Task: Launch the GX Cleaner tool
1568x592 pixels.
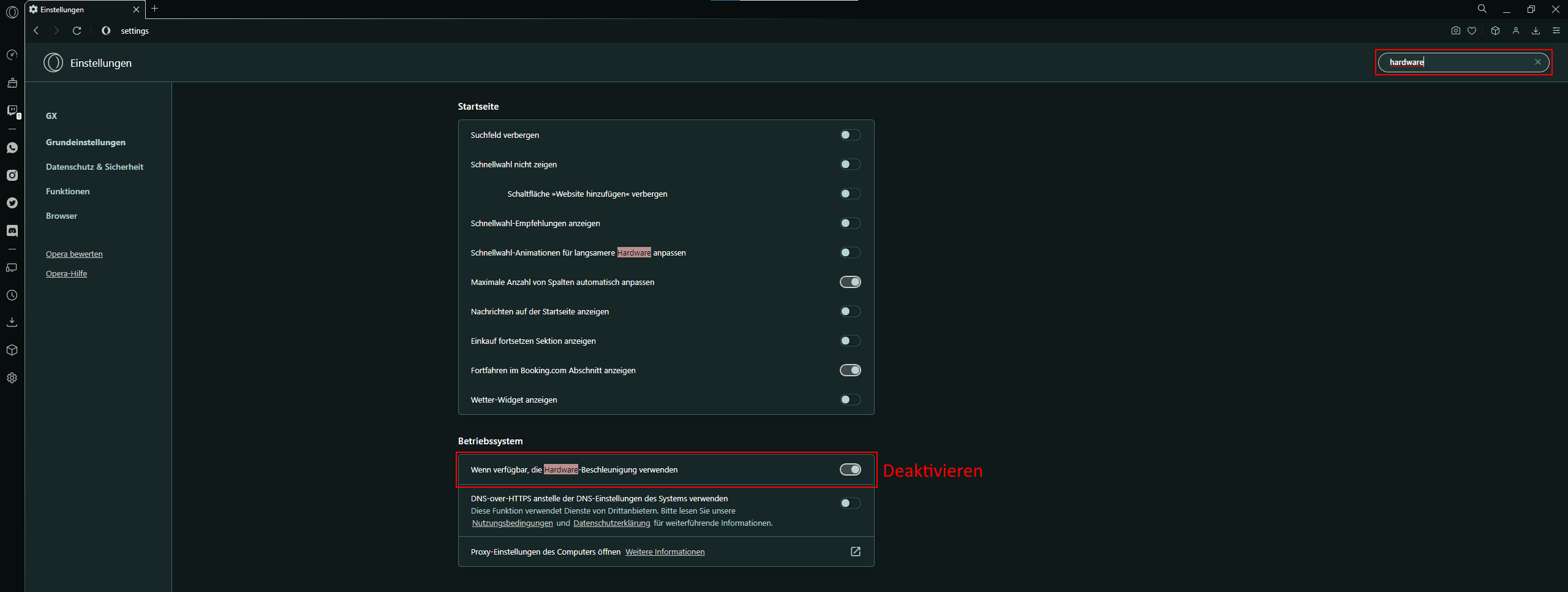Action: click(12, 83)
